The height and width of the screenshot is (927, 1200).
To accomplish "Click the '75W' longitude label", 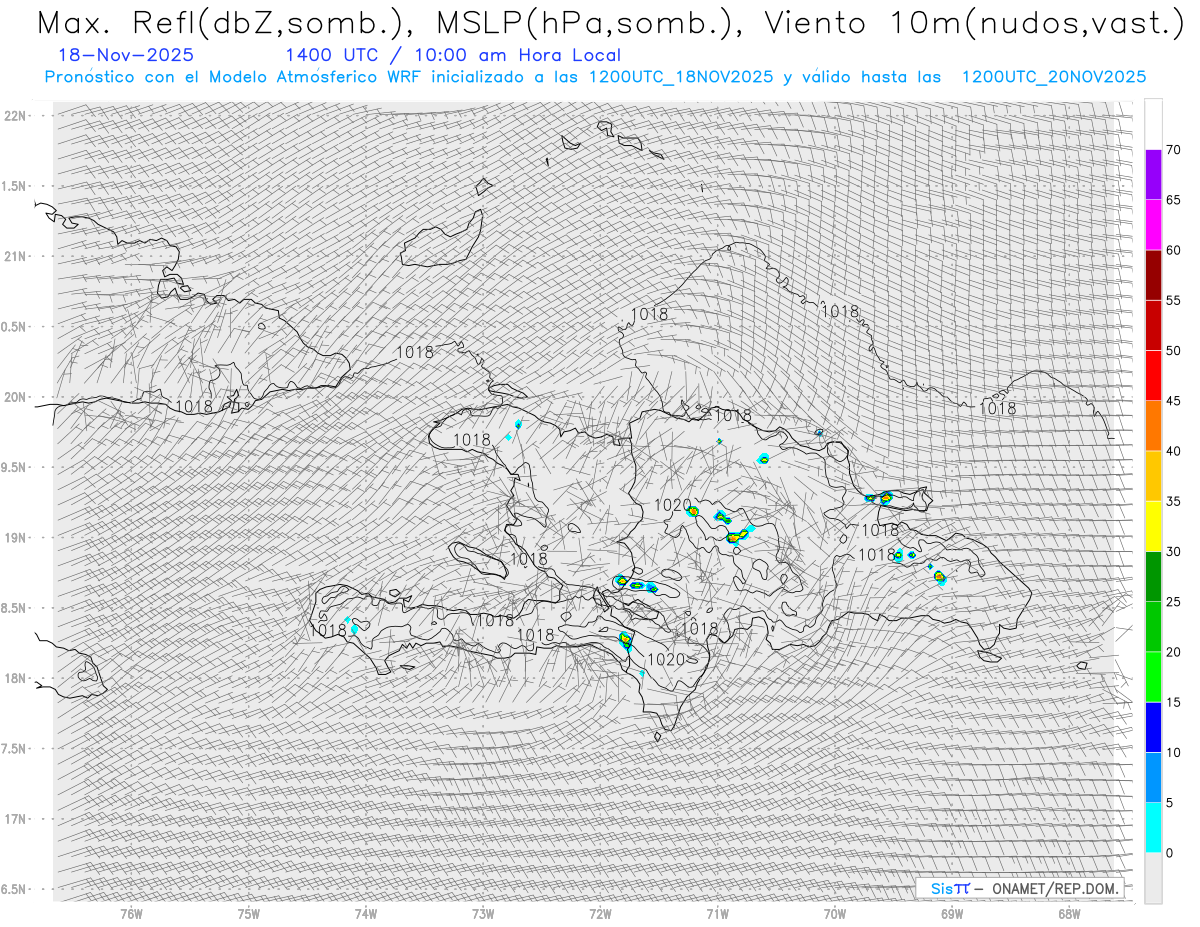I will click(249, 913).
